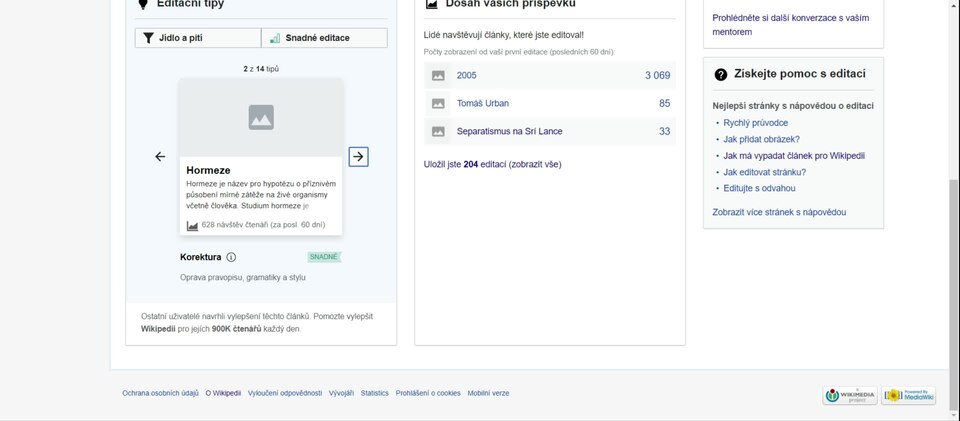Screen dimensions: 960x421
Task: Open Jak má vypadat článek pro Wikipedii
Action: point(794,156)
